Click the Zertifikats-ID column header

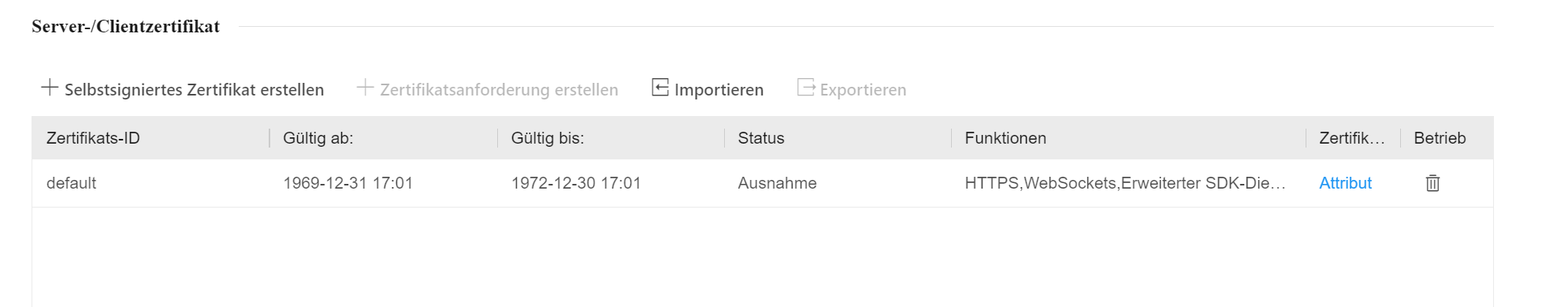coord(93,138)
